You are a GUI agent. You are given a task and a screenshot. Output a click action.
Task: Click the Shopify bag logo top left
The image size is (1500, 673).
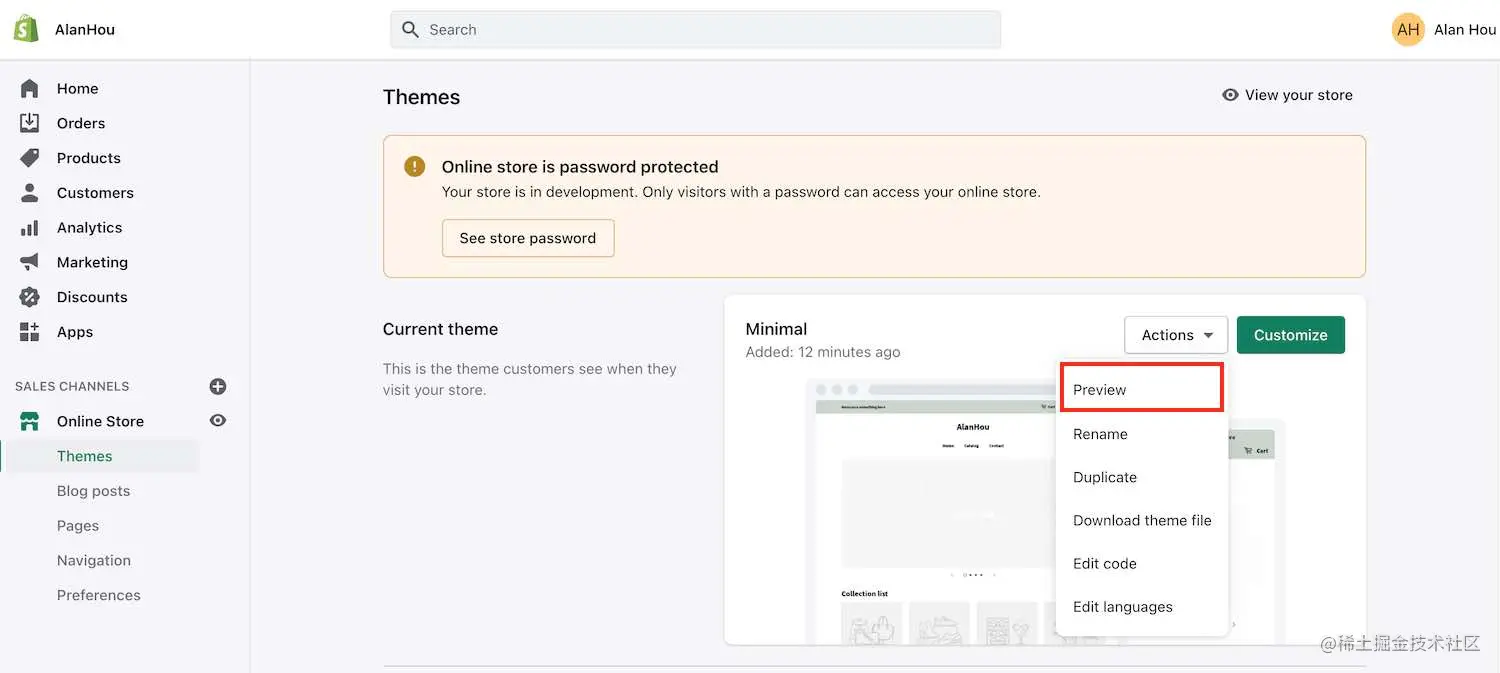click(x=25, y=27)
